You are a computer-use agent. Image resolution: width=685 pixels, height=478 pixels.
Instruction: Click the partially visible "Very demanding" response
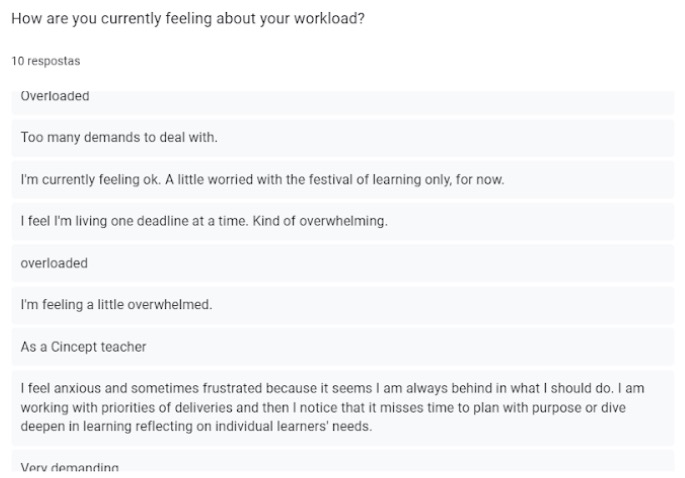[70, 468]
